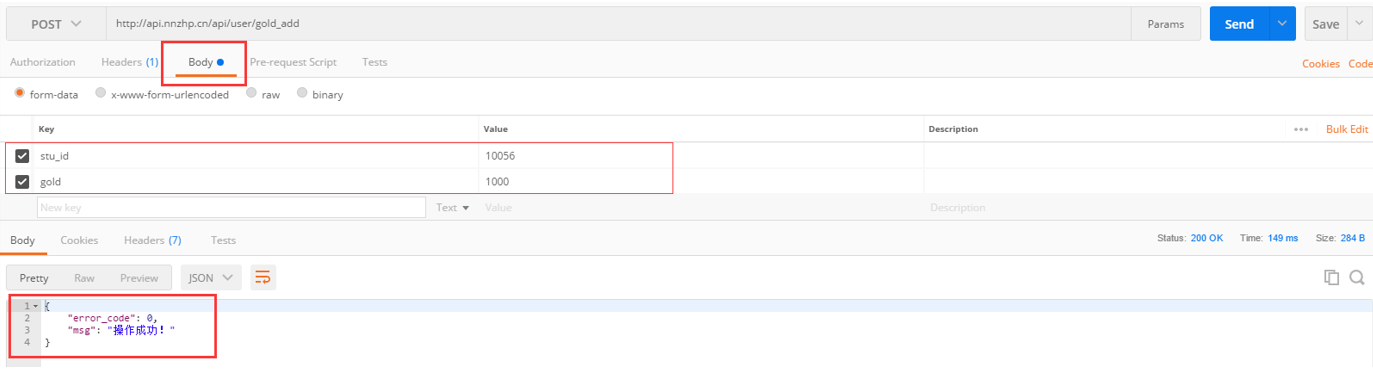
Task: Click the three dots column options icon
Action: (x=1301, y=129)
